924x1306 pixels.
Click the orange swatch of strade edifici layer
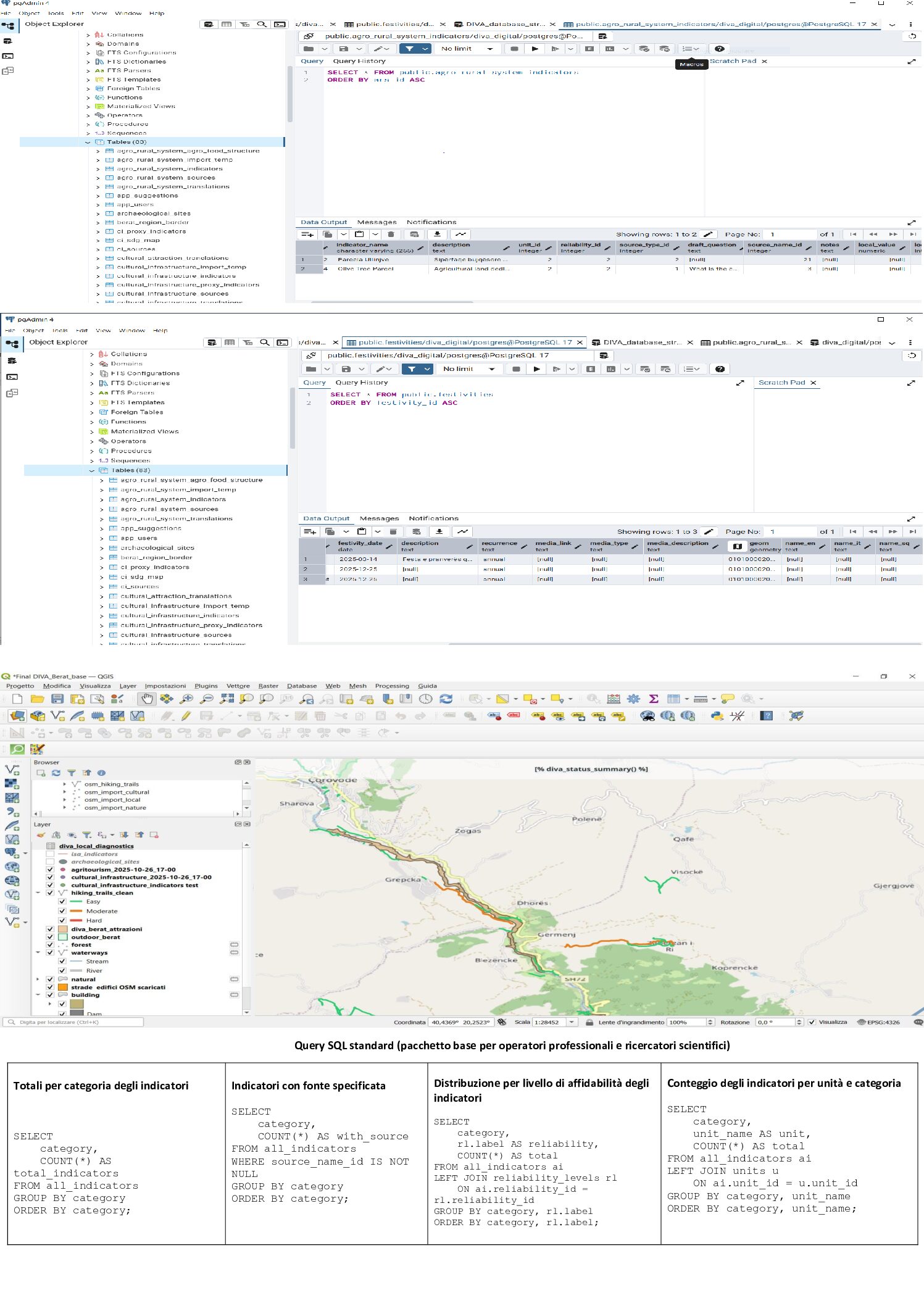tap(62, 988)
